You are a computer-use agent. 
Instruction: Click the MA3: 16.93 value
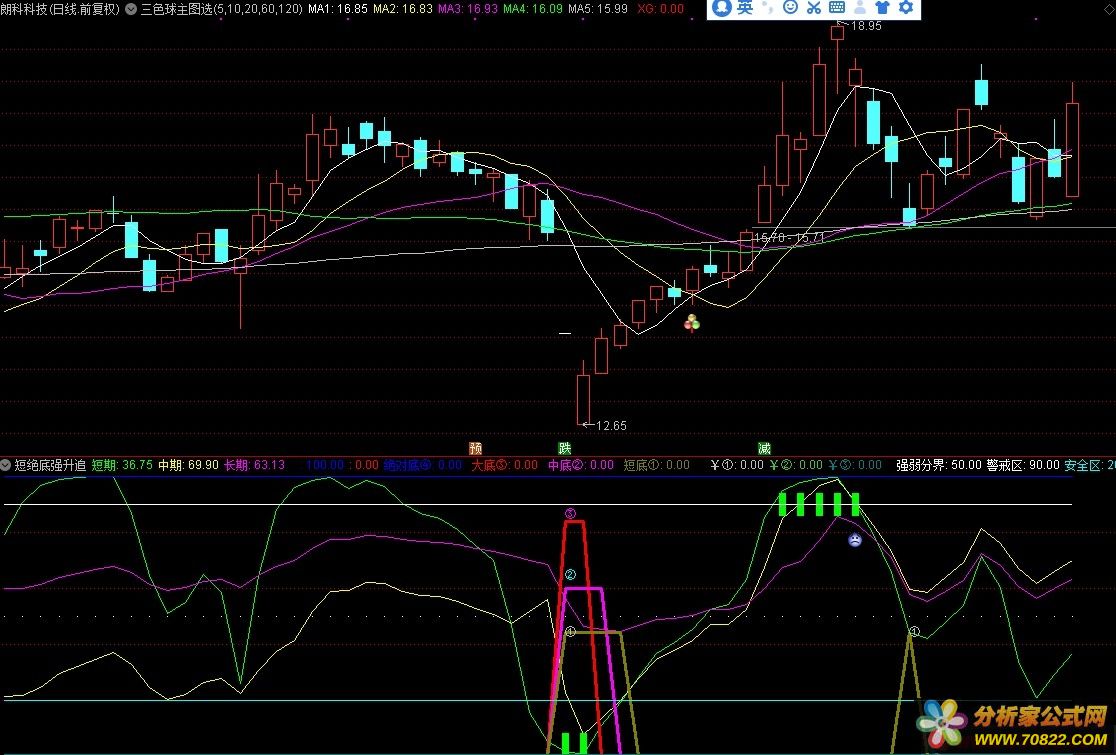click(x=468, y=9)
